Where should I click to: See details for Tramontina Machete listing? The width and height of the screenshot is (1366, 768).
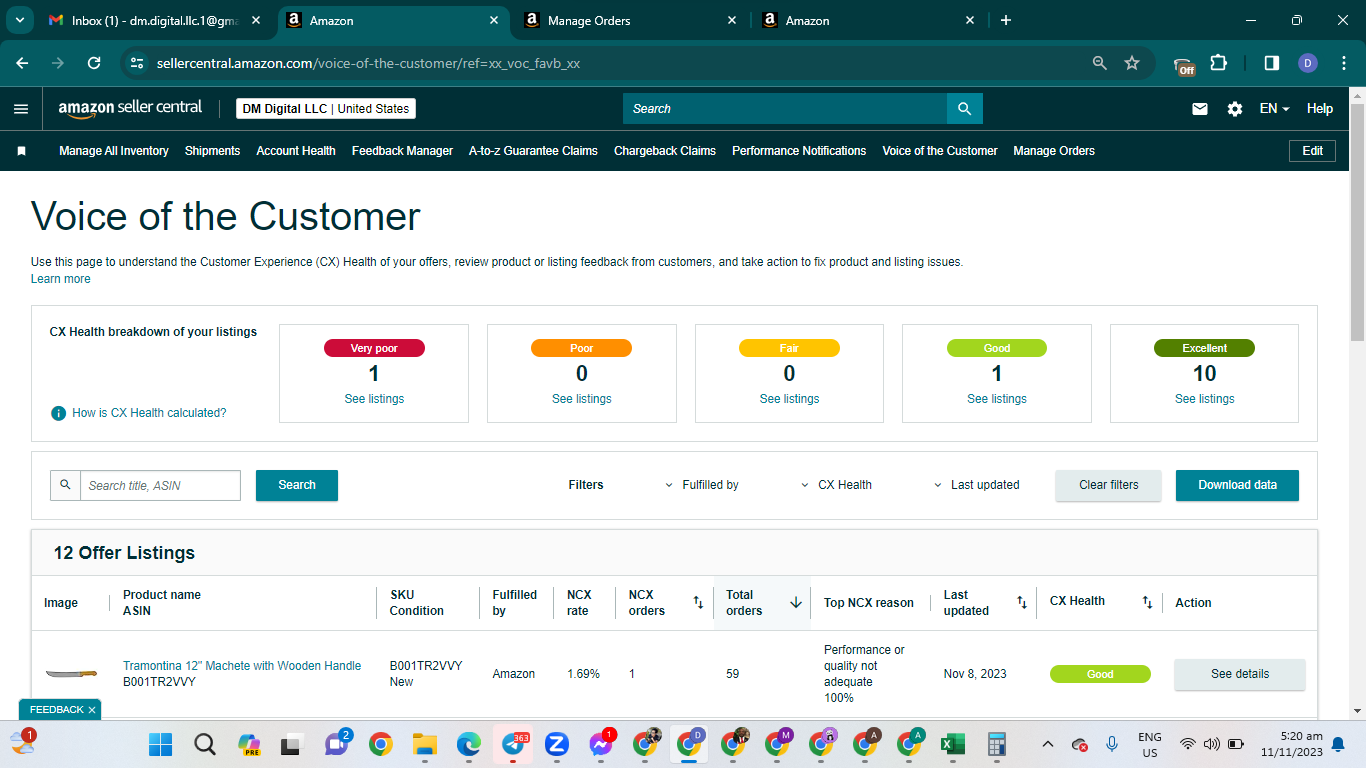point(1240,674)
